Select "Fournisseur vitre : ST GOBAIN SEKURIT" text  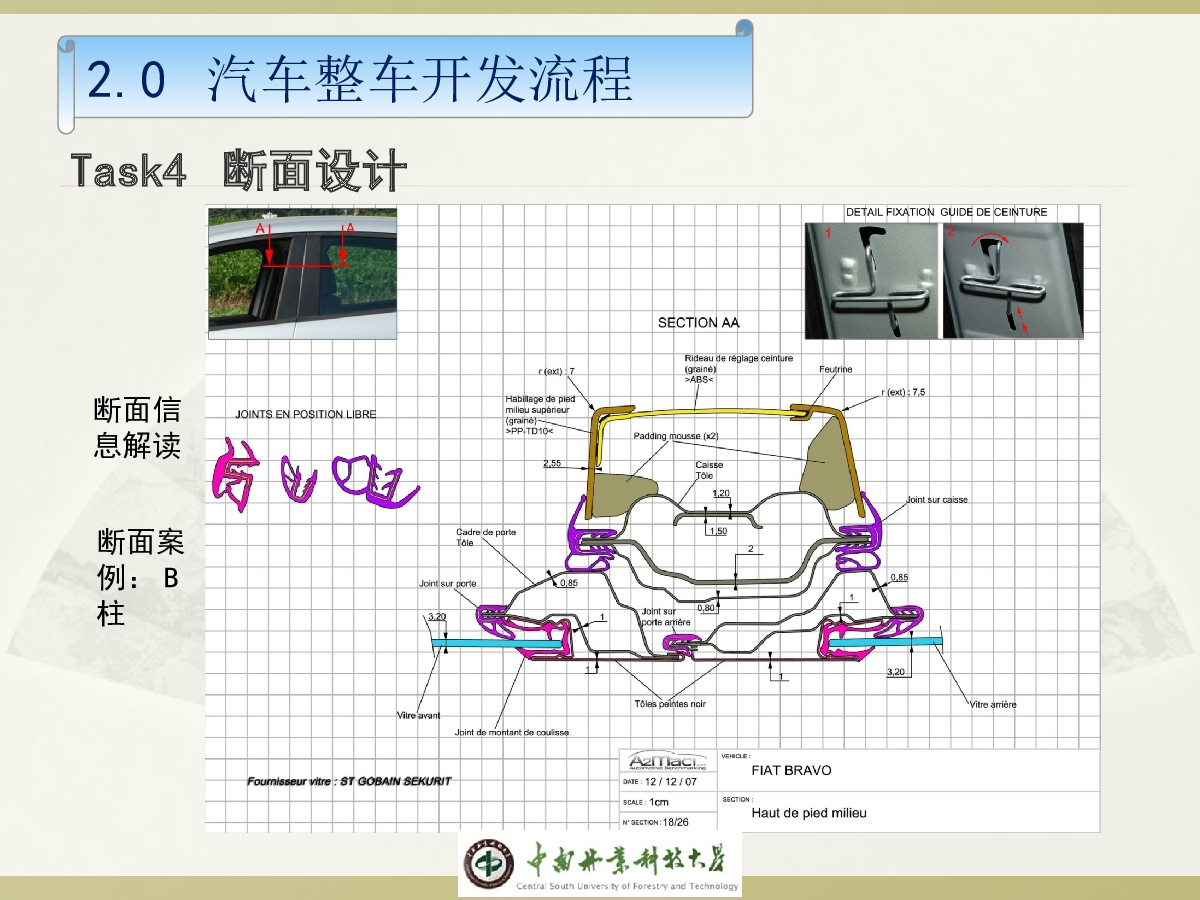(x=349, y=781)
